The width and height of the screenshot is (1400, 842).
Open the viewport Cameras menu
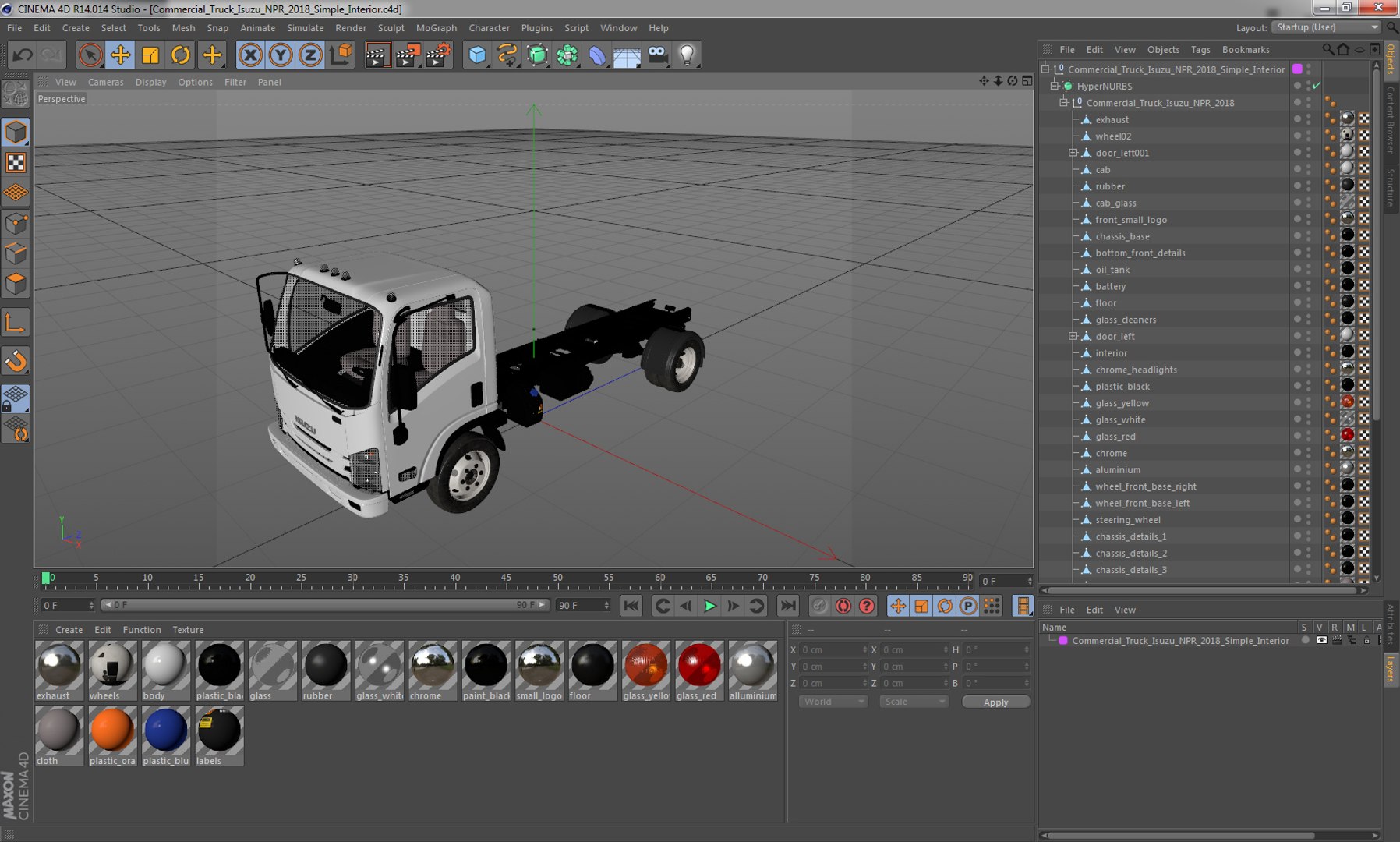pyautogui.click(x=105, y=82)
